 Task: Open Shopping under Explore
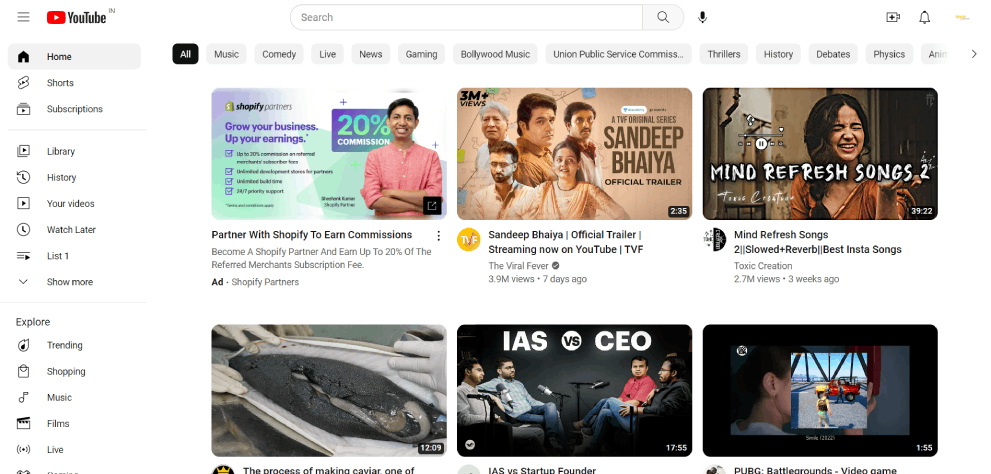[x=75, y=372]
